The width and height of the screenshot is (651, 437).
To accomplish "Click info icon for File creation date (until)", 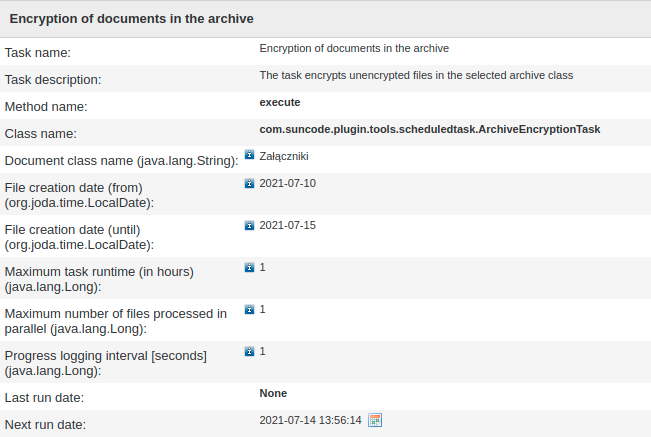I will [x=250, y=225].
